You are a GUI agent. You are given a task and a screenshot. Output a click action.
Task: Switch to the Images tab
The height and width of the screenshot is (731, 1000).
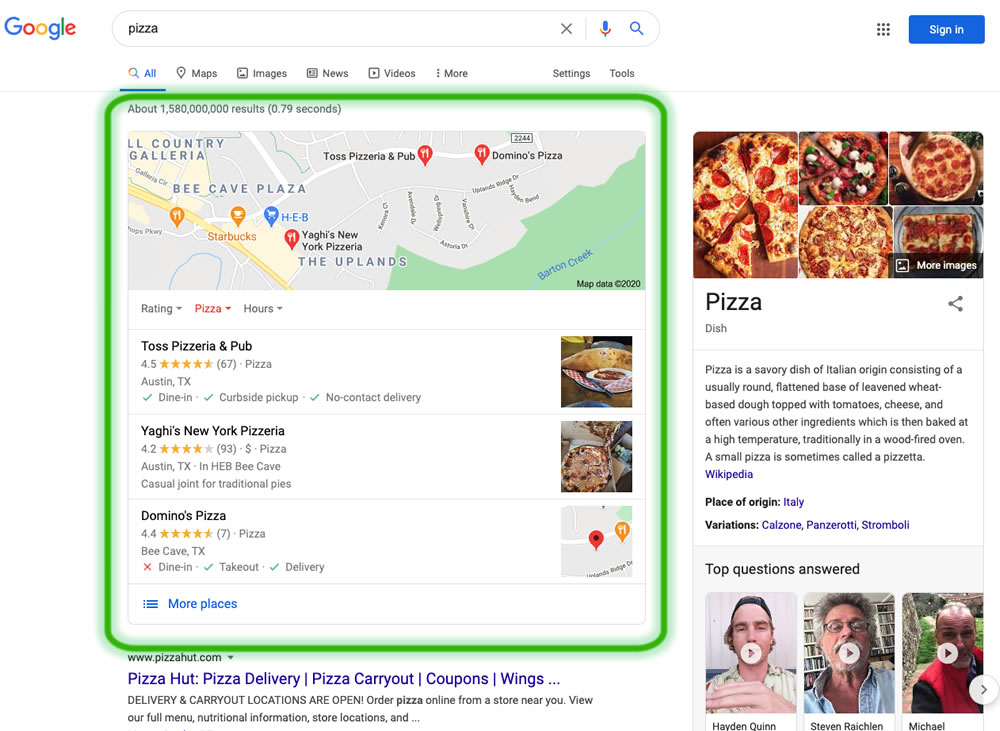point(262,73)
